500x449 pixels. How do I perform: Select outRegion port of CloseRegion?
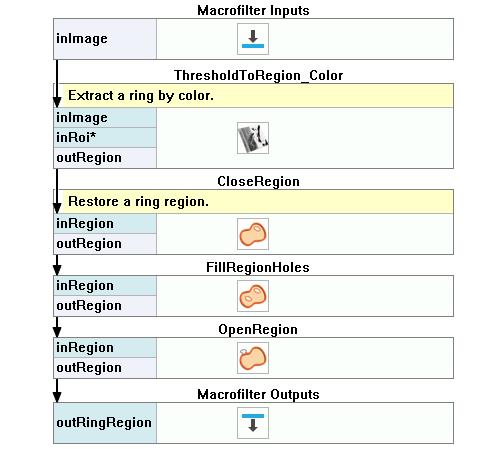pos(105,244)
